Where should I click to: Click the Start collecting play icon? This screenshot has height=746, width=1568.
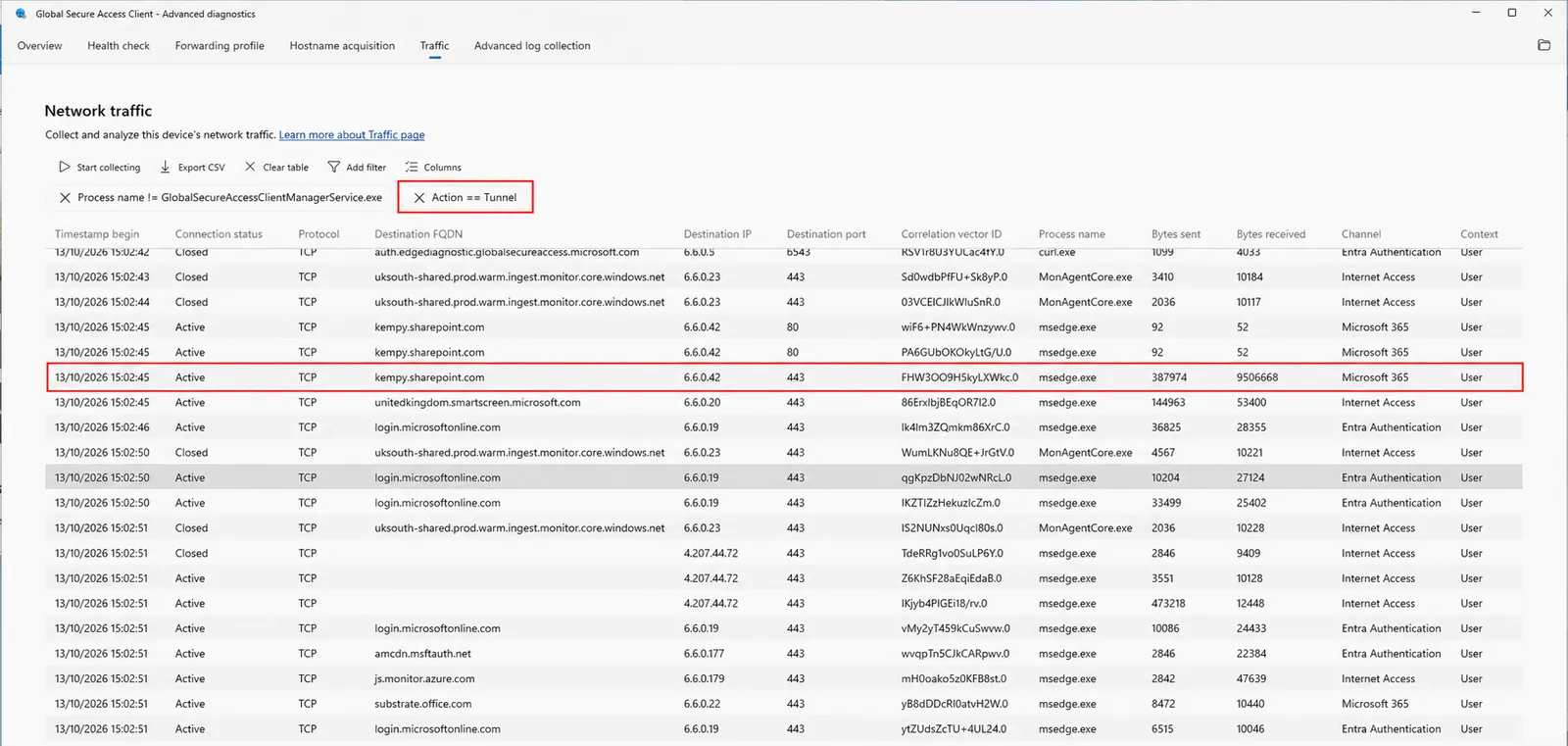click(65, 168)
